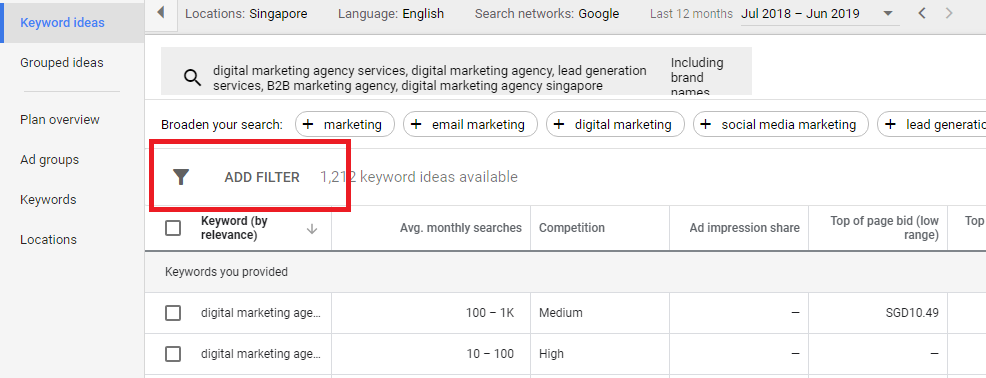Click the search magnifier icon
The image size is (986, 378).
point(192,78)
